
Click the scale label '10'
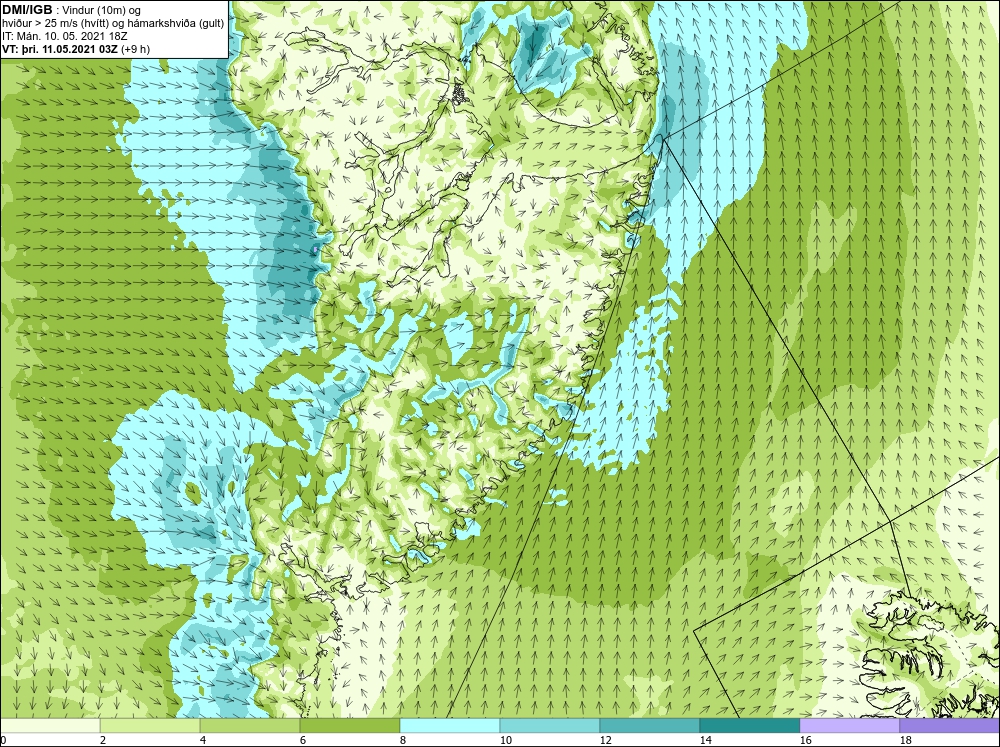point(506,740)
